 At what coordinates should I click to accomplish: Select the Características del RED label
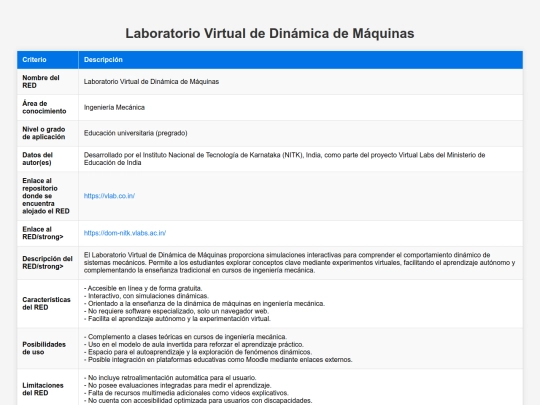point(46,303)
